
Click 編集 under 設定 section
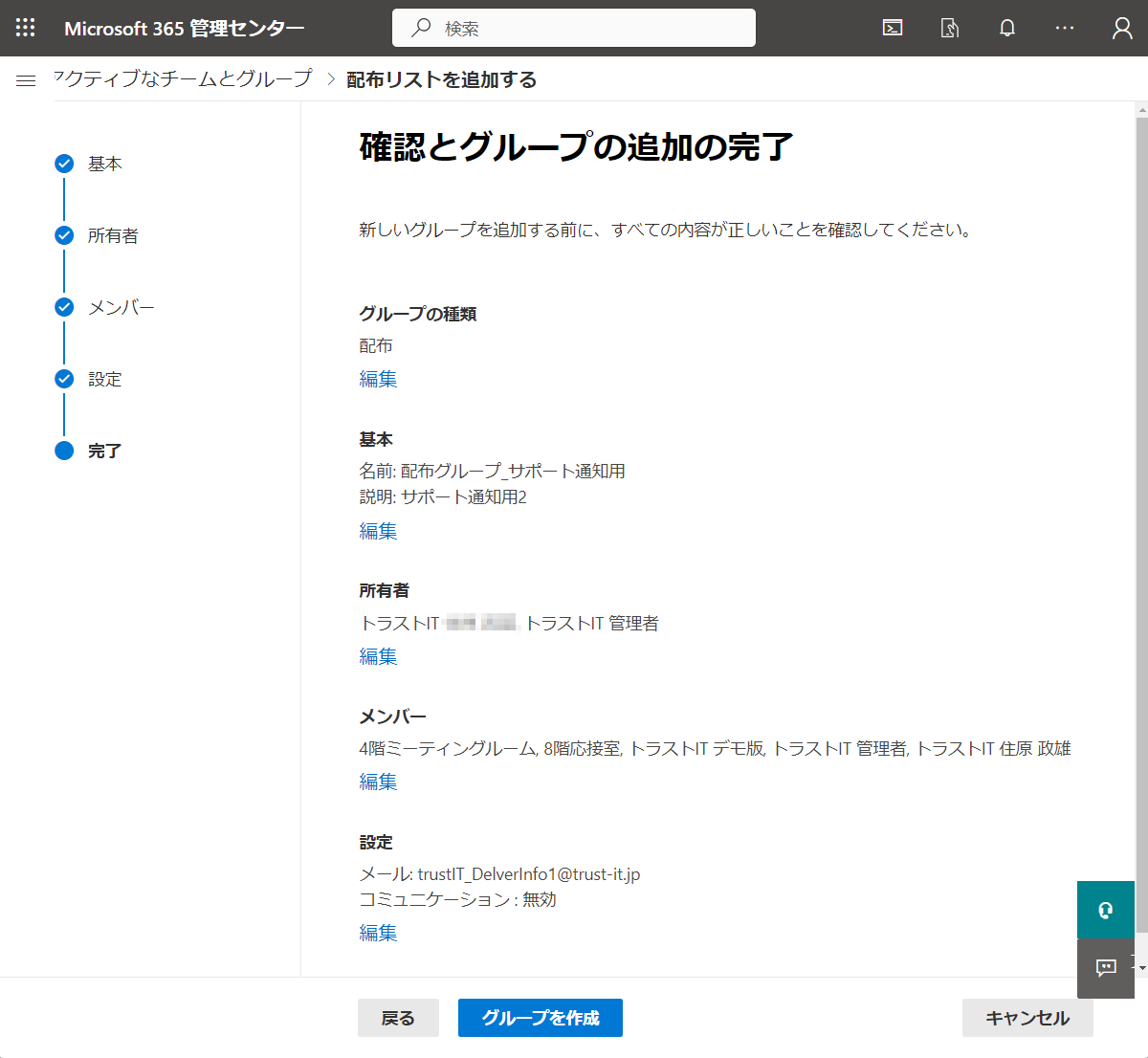(x=378, y=933)
